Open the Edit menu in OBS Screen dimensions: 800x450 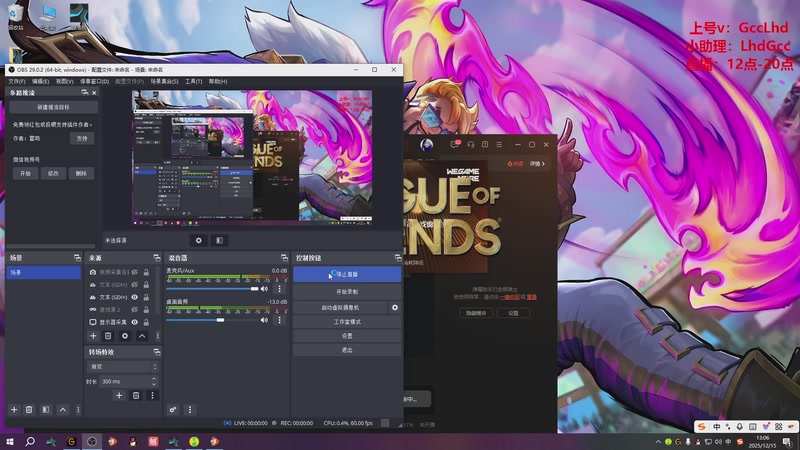coord(41,82)
